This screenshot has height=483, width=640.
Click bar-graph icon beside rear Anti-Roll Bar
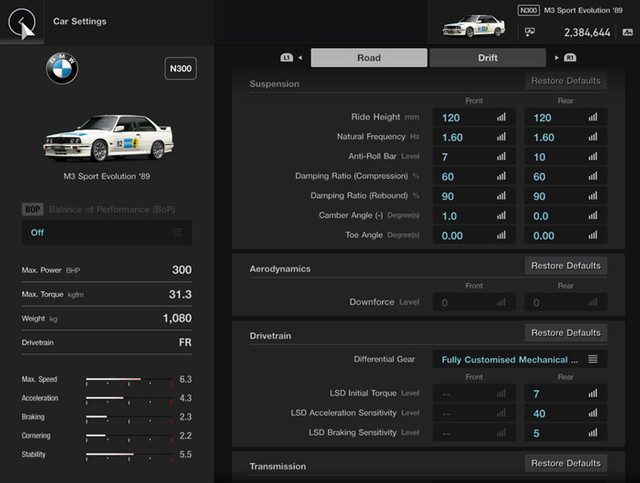(x=593, y=156)
